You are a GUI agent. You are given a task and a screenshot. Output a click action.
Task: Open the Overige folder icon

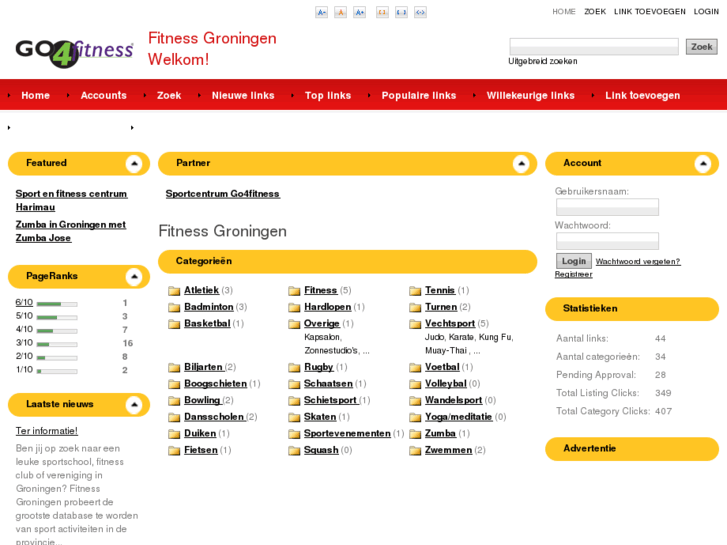click(x=294, y=324)
